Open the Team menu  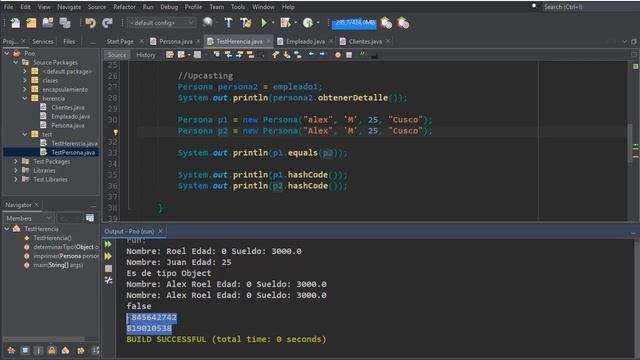(x=217, y=7)
